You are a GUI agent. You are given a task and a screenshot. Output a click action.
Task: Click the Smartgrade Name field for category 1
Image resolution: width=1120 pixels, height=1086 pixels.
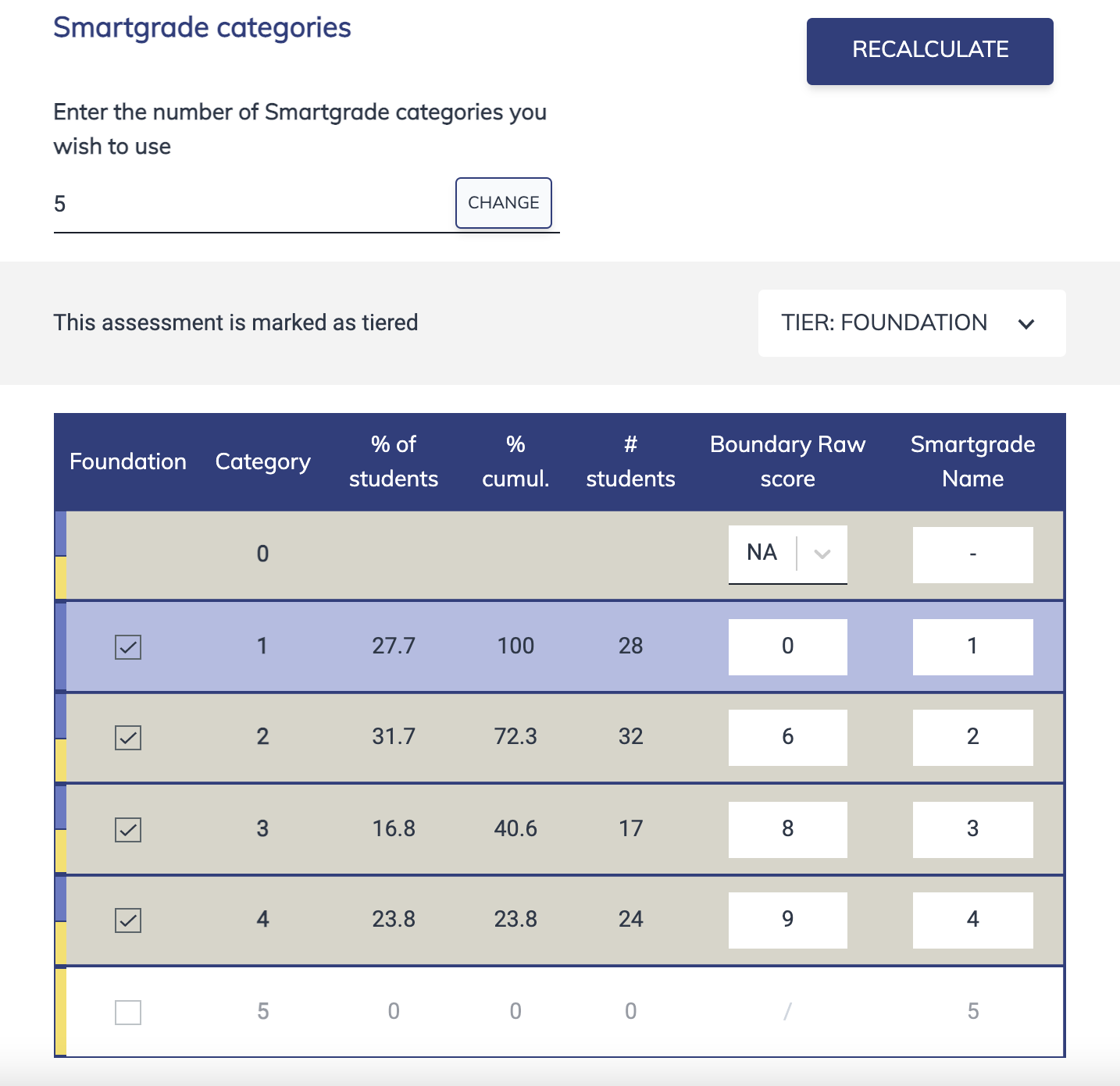tap(972, 646)
